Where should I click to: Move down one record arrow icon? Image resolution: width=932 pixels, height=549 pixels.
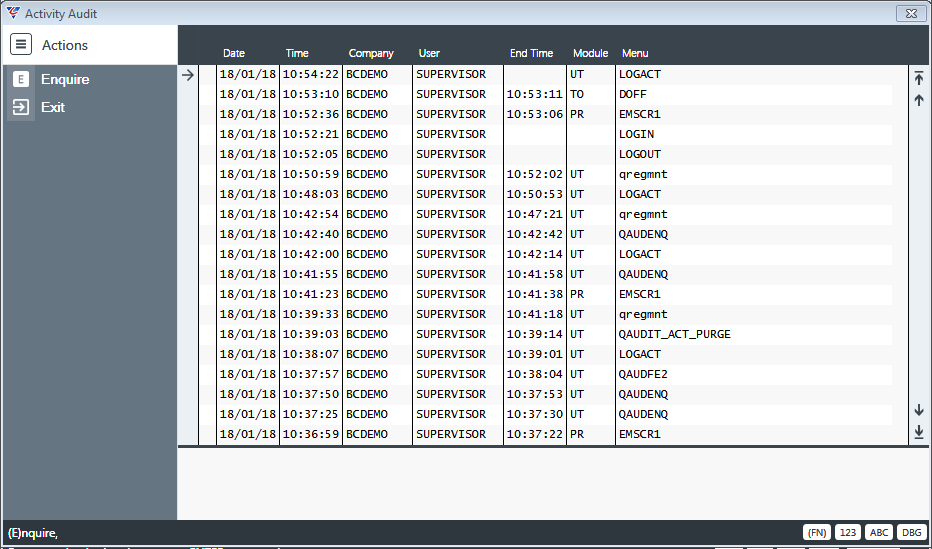point(919,410)
